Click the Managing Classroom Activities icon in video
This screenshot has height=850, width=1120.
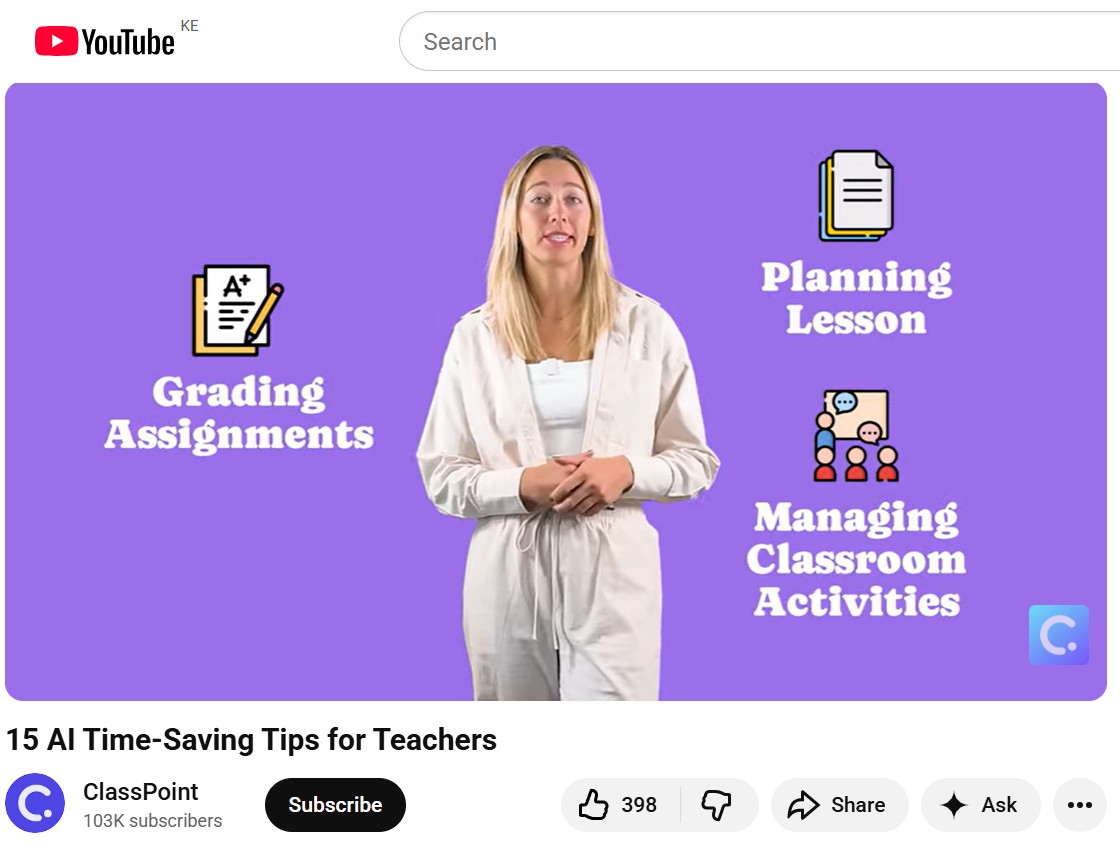tap(856, 435)
